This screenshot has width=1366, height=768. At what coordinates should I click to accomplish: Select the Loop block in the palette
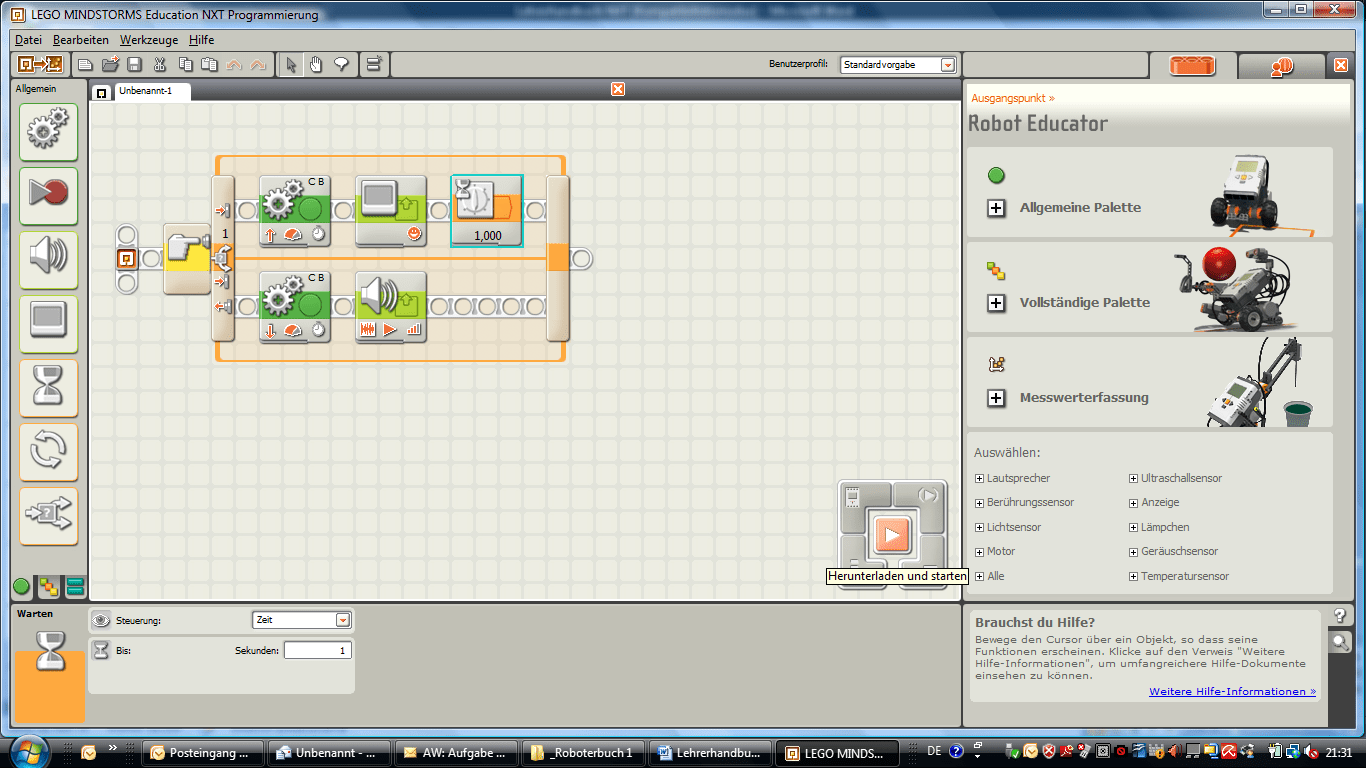(x=48, y=450)
